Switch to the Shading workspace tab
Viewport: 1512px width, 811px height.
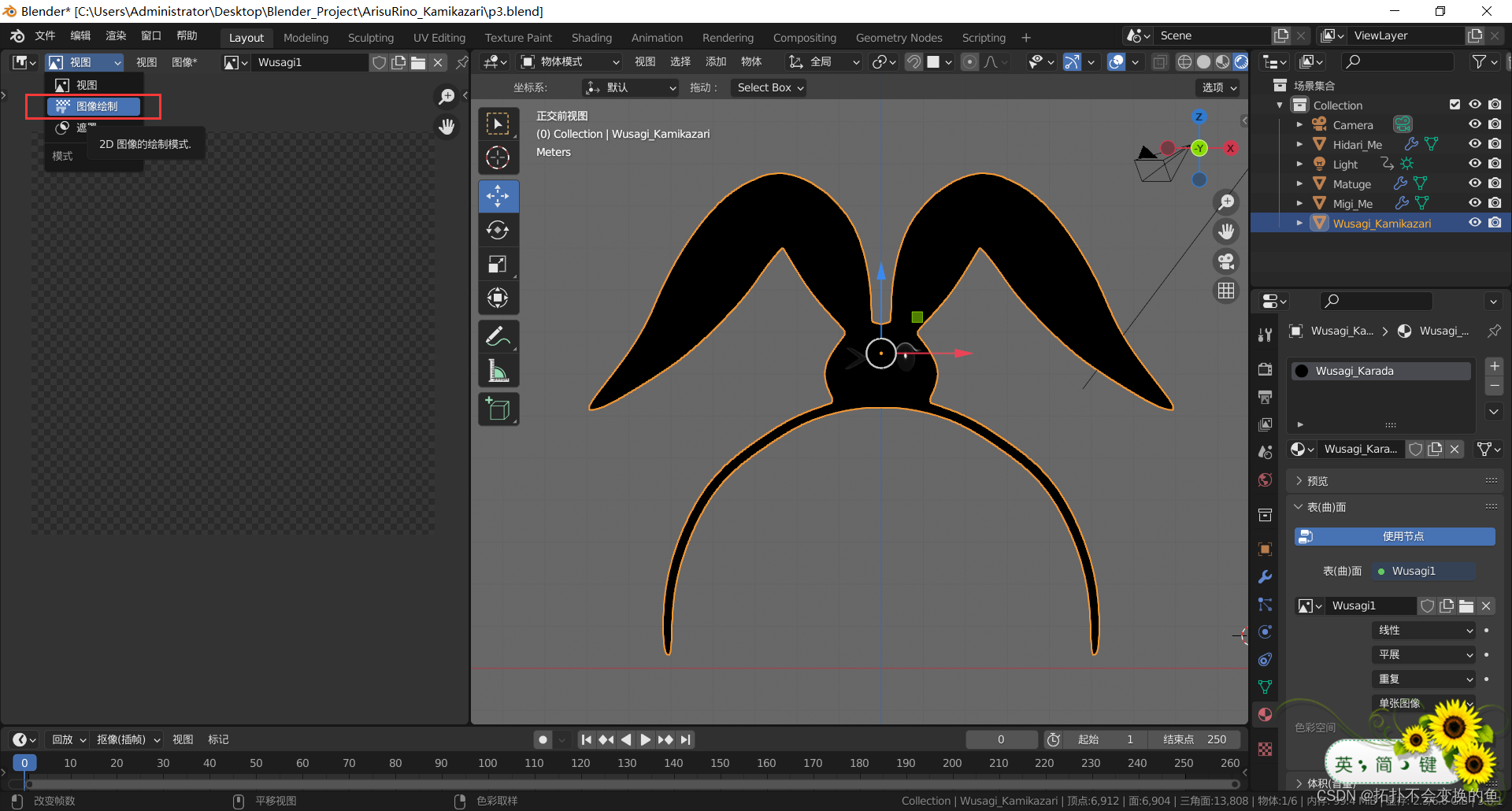click(x=591, y=38)
